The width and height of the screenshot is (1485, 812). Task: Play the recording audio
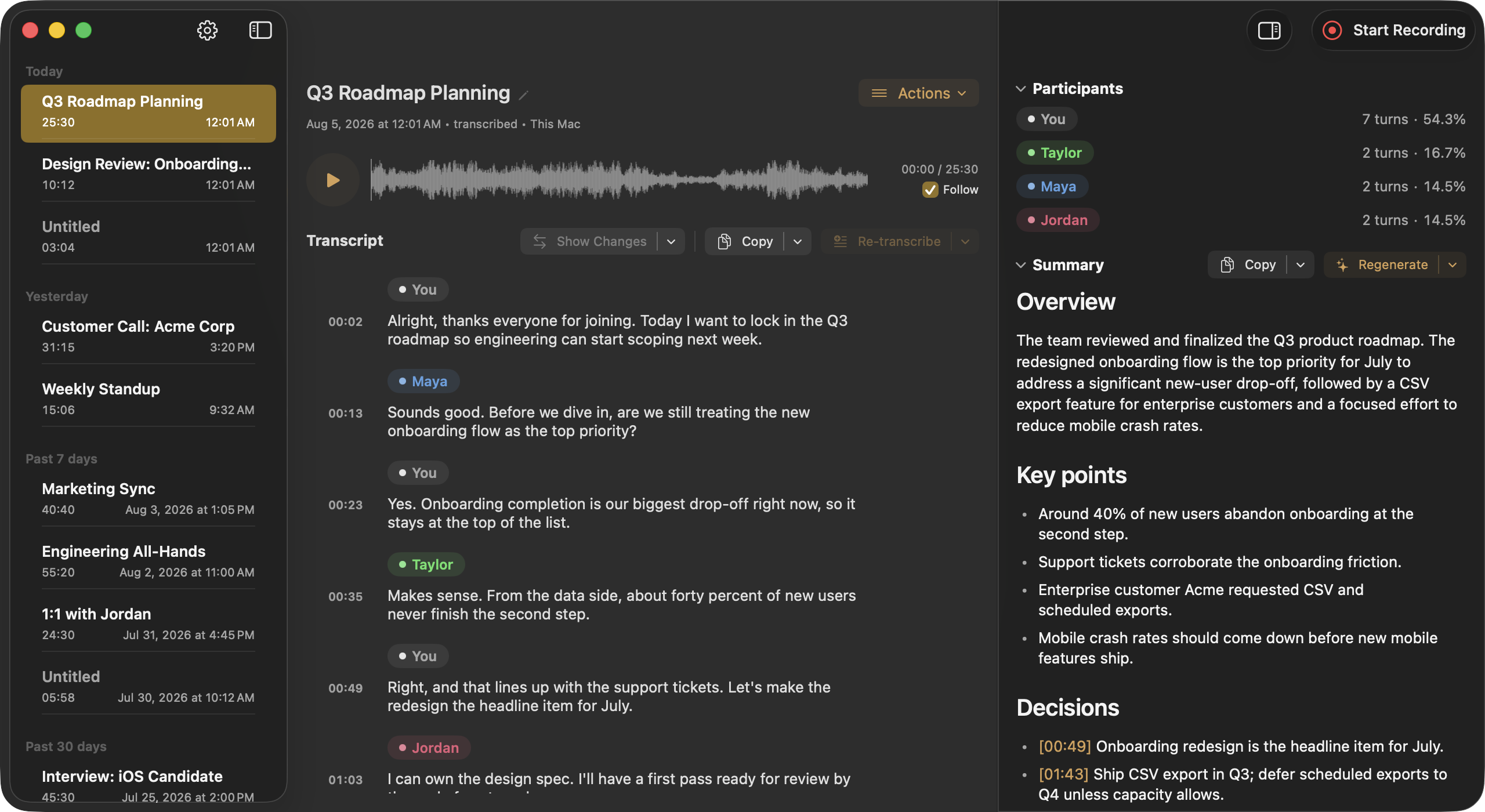[x=333, y=180]
